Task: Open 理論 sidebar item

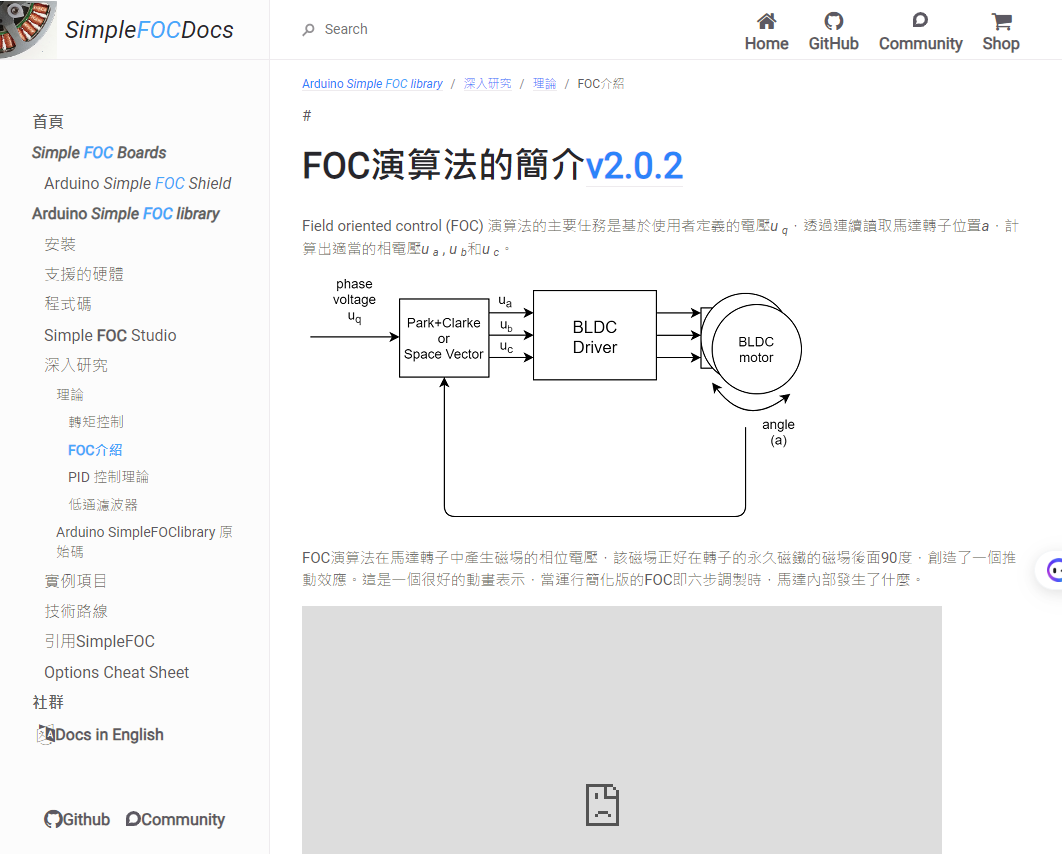Action: pos(70,395)
